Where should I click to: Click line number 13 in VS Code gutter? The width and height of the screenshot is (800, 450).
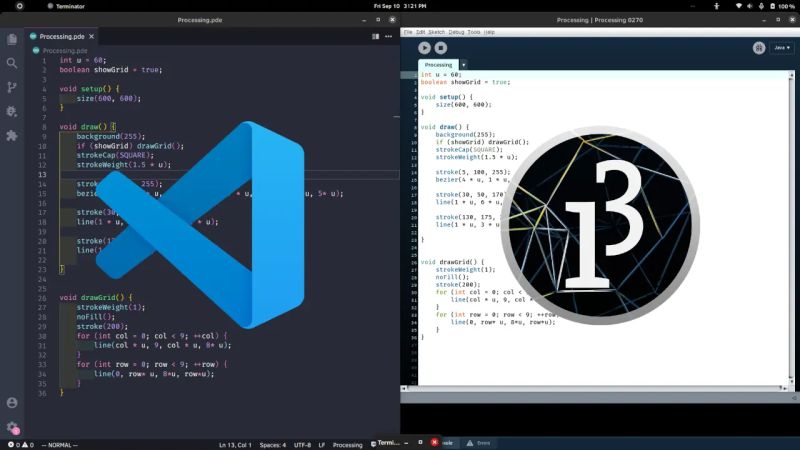(42, 174)
